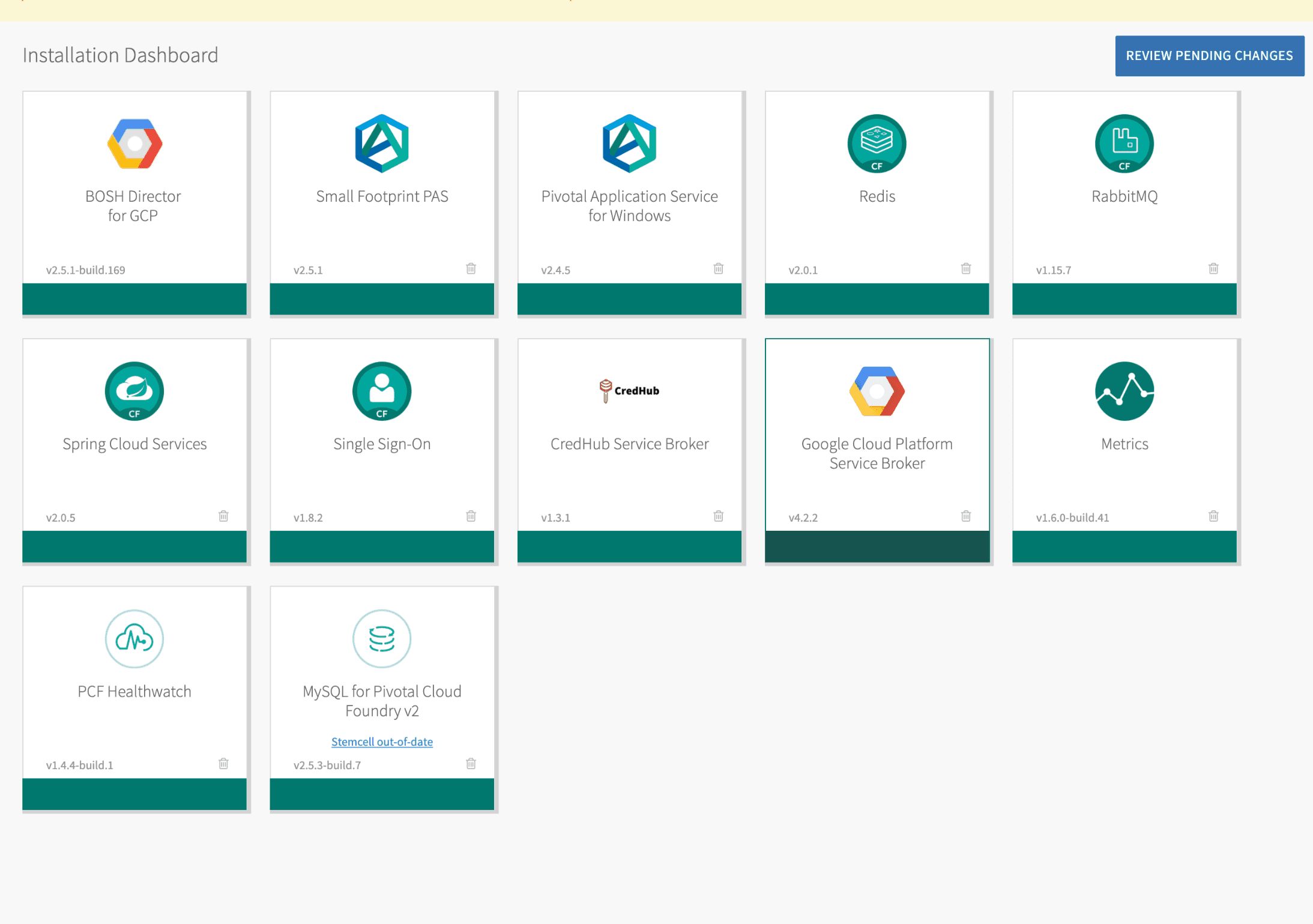Open the PCF Healthwatch icon
Screen dimensions: 1313x924
tap(134, 639)
